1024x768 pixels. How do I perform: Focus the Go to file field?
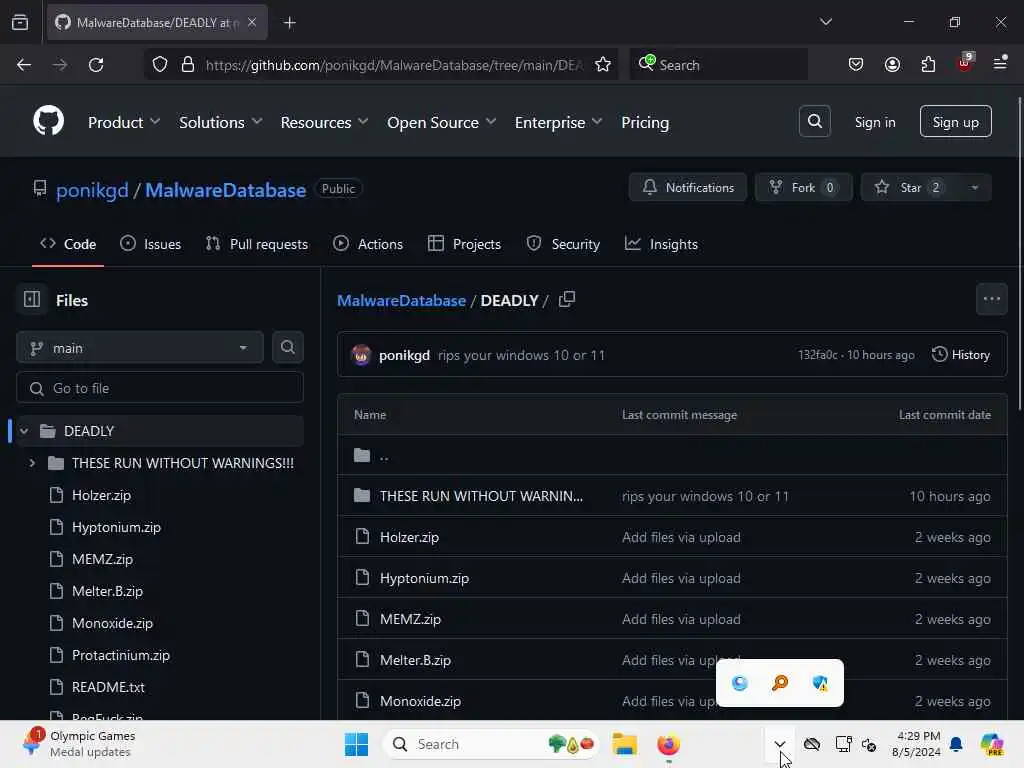(160, 388)
